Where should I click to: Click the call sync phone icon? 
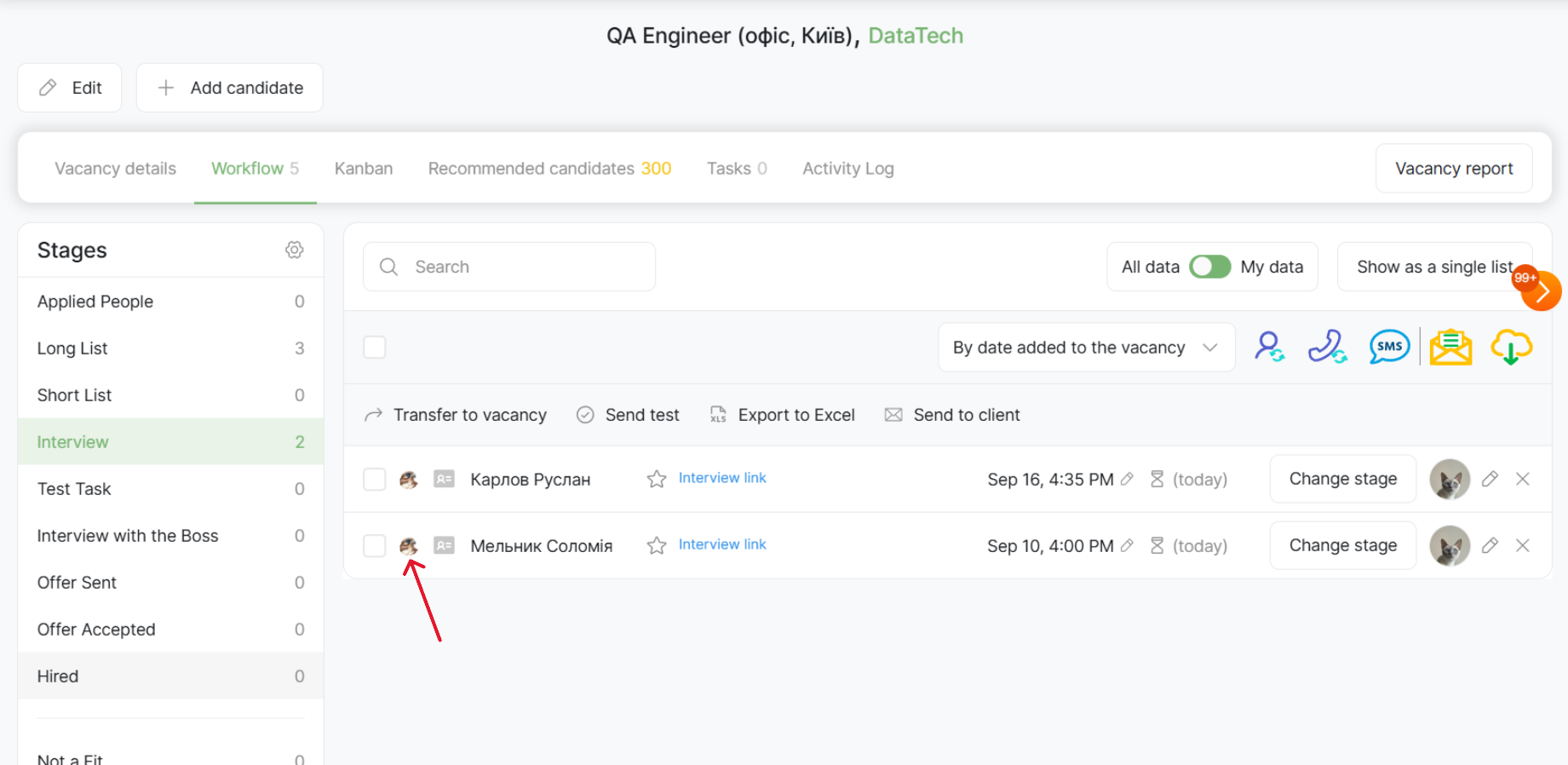1327,347
